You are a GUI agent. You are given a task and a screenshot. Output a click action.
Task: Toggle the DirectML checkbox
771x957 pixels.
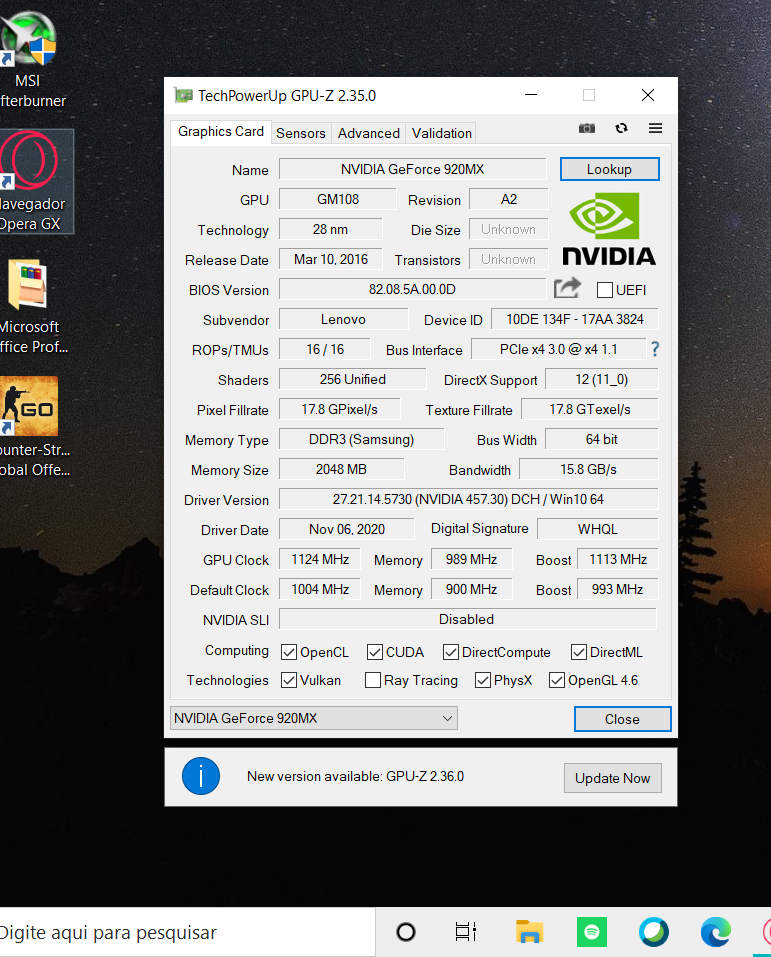coord(579,652)
